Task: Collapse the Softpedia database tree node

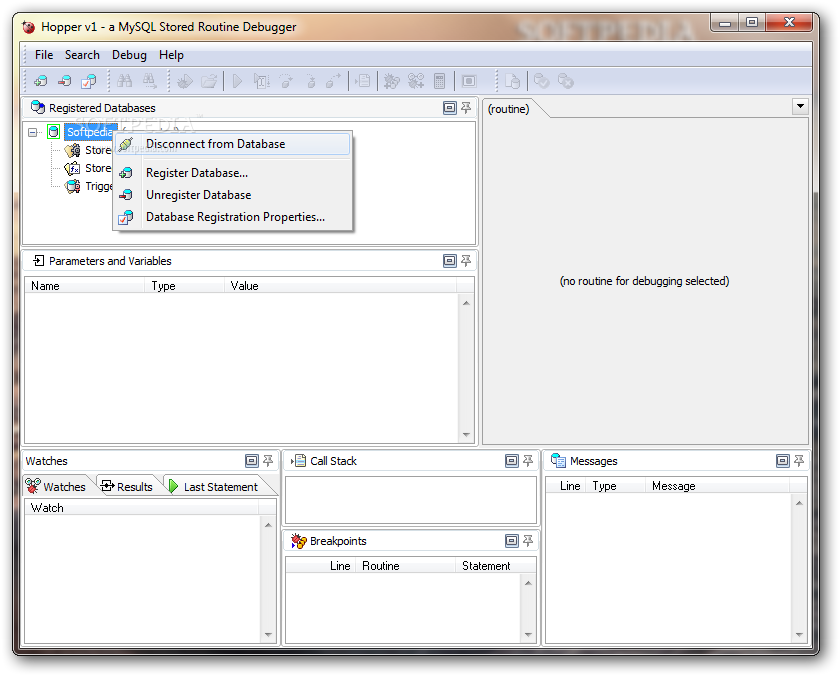Action: point(33,132)
